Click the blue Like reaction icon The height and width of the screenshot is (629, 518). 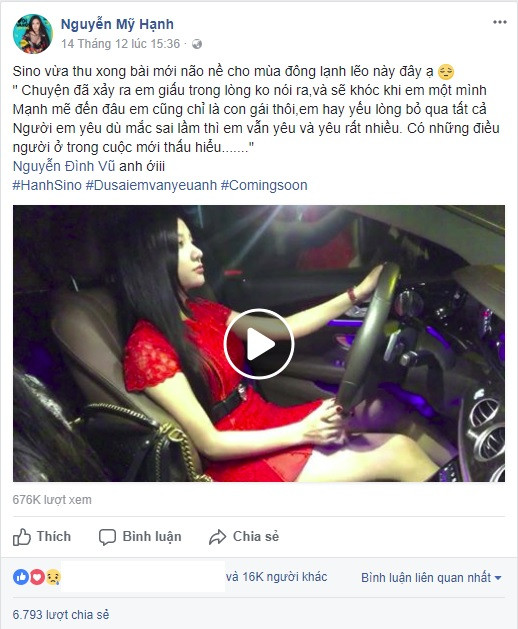pyautogui.click(x=21, y=577)
